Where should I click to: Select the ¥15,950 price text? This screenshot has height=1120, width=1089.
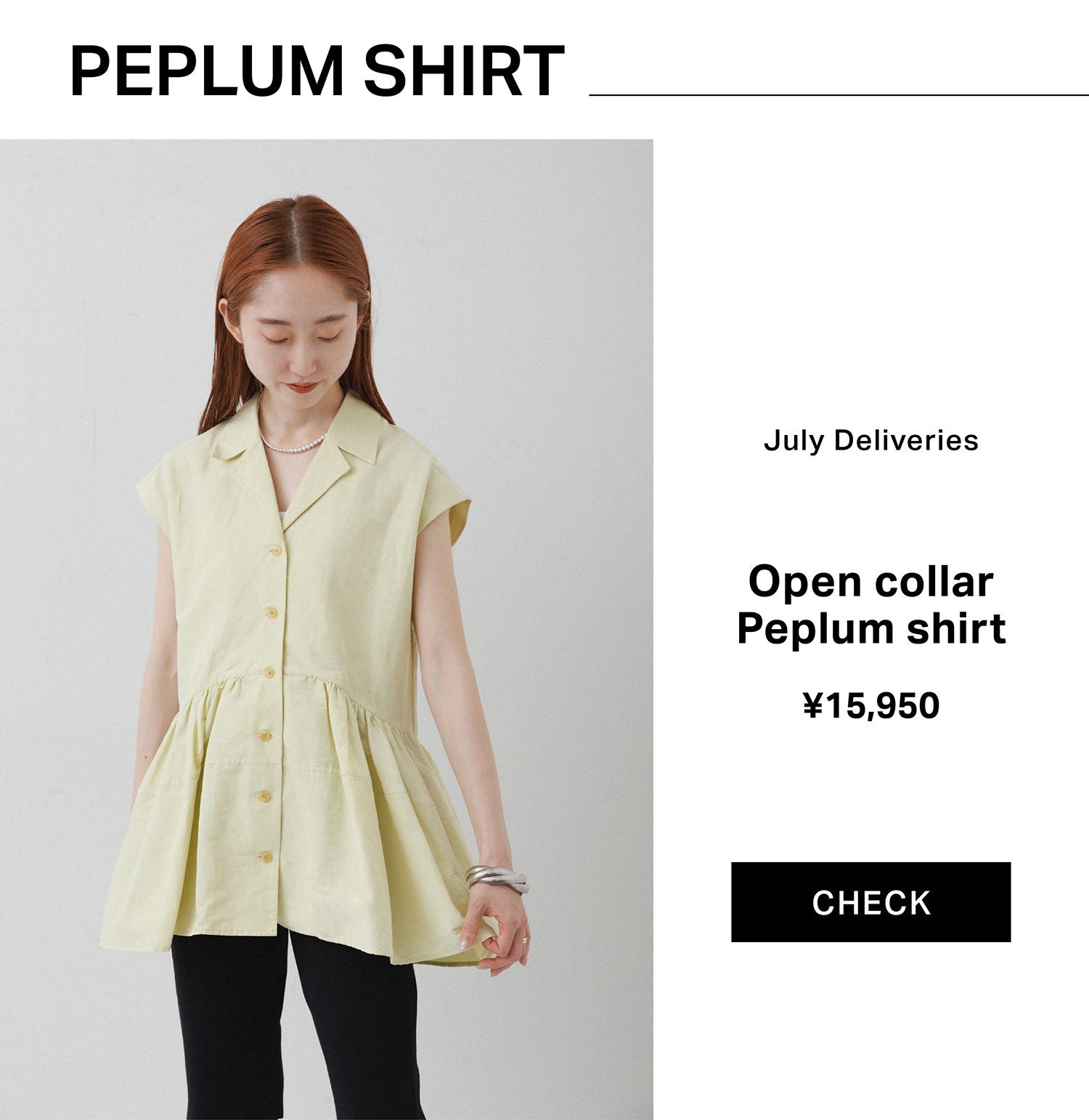(870, 705)
